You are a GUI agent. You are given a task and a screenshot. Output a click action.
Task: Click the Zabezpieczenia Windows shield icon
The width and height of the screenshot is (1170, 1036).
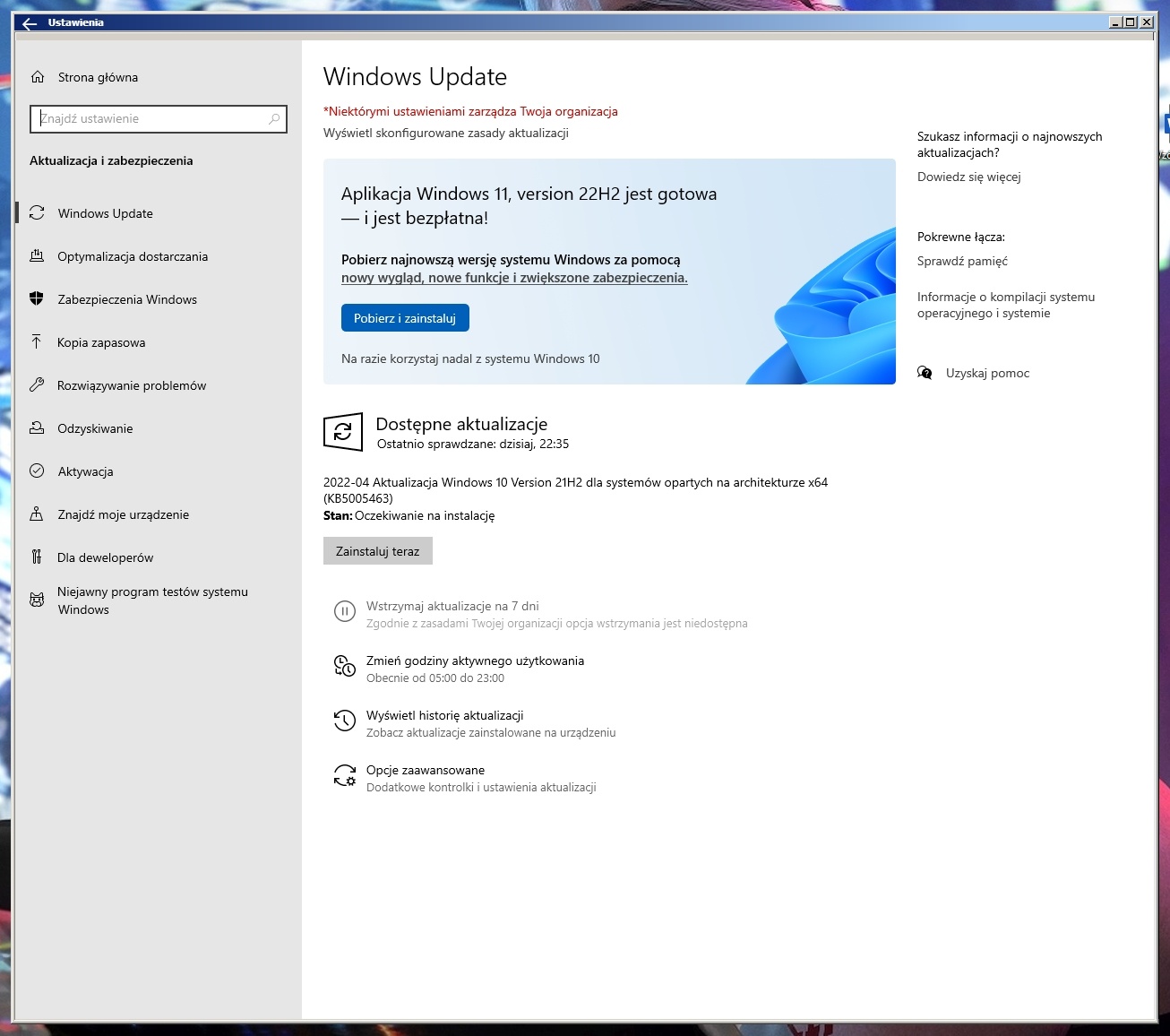point(37,299)
